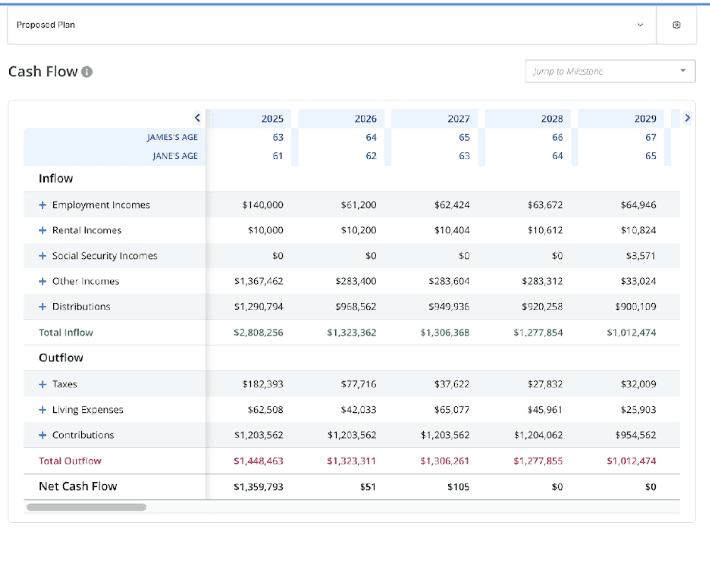Expand Employment Incomes row
Screen dimensions: 710x586
pyautogui.click(x=43, y=205)
